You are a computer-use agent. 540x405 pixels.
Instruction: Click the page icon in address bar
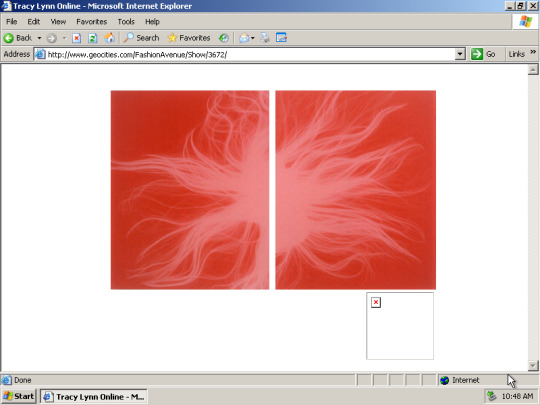[40, 54]
